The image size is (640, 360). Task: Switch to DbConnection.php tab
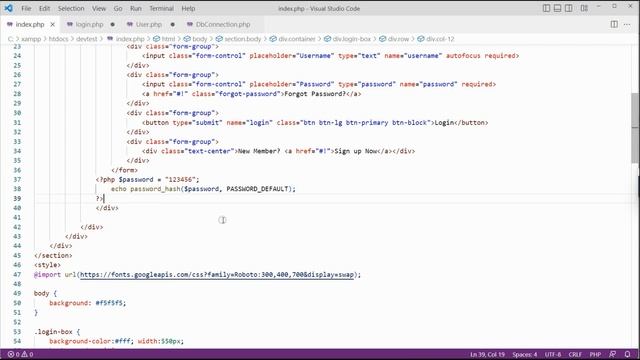tap(223, 24)
